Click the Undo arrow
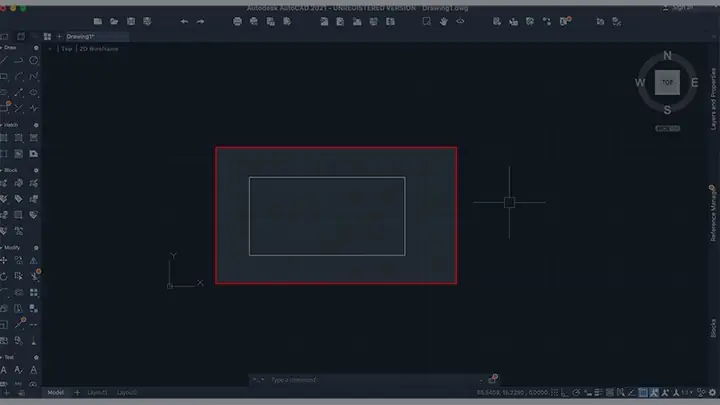Viewport: 720px width, 405px height. (184, 21)
